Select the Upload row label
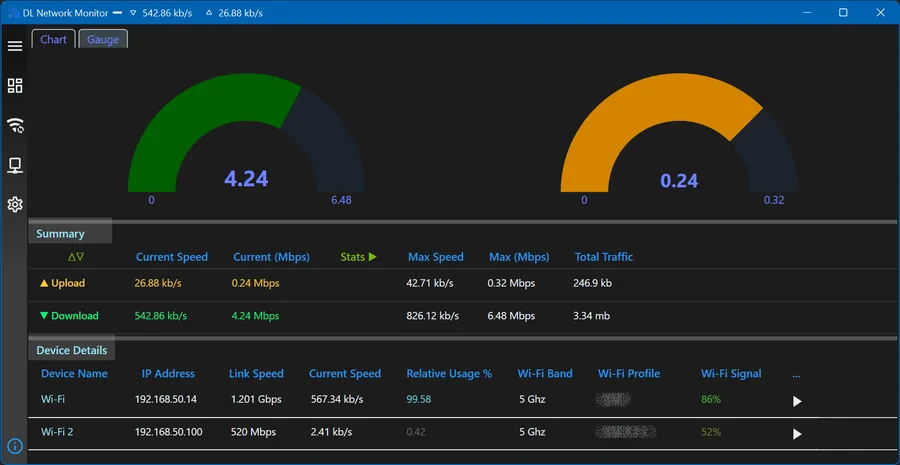Image resolution: width=900 pixels, height=465 pixels. tap(62, 283)
